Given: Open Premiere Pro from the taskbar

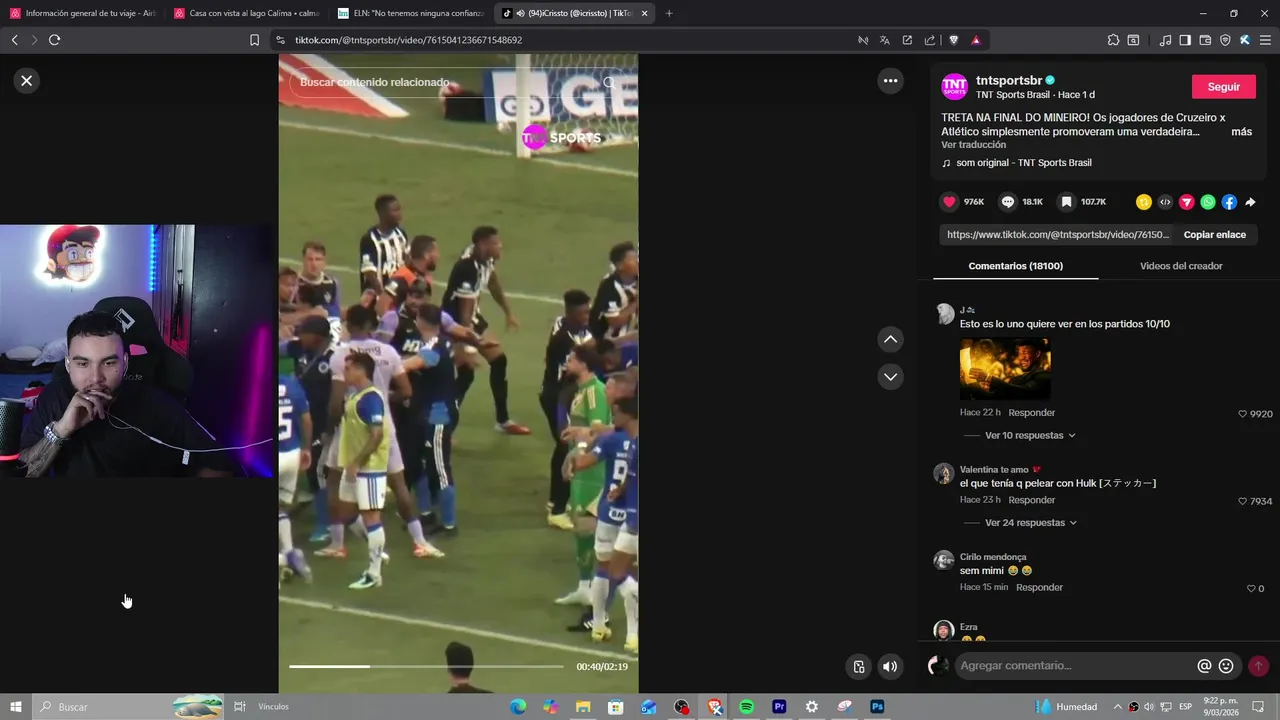Looking at the screenshot, I should tap(779, 707).
